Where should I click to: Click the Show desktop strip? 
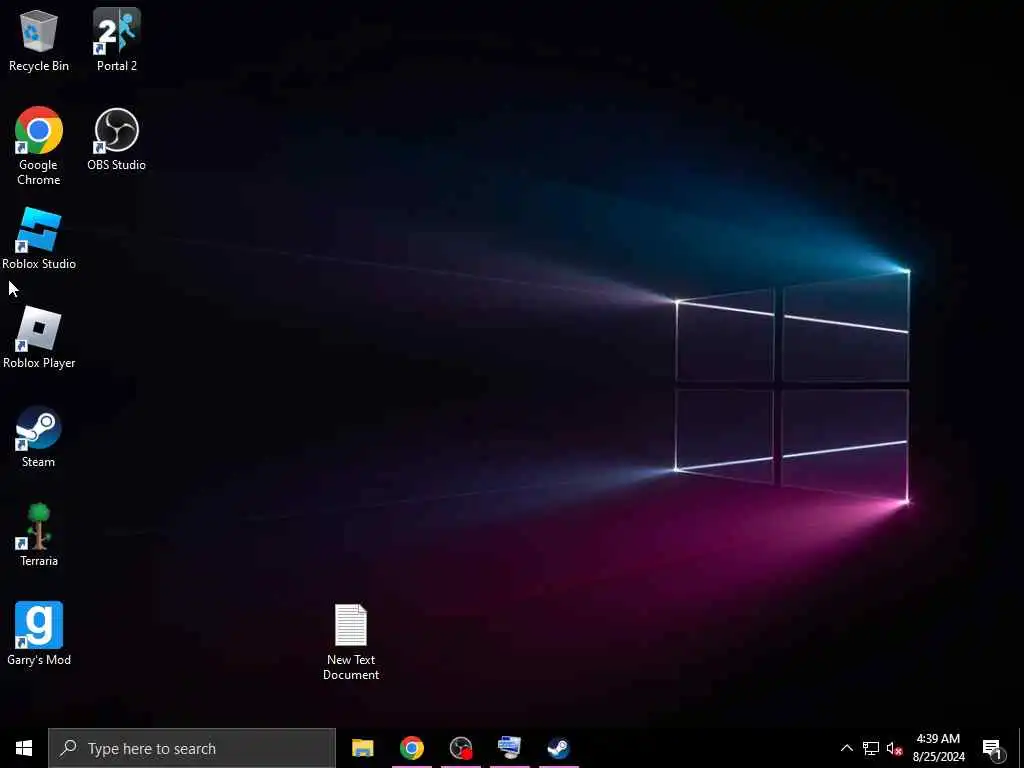pos(1021,748)
